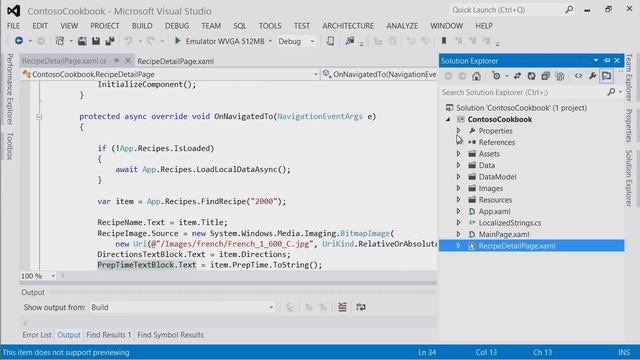This screenshot has height=360, width=640.
Task: Click the Home icon in Solution Explorer
Action: [476, 76]
